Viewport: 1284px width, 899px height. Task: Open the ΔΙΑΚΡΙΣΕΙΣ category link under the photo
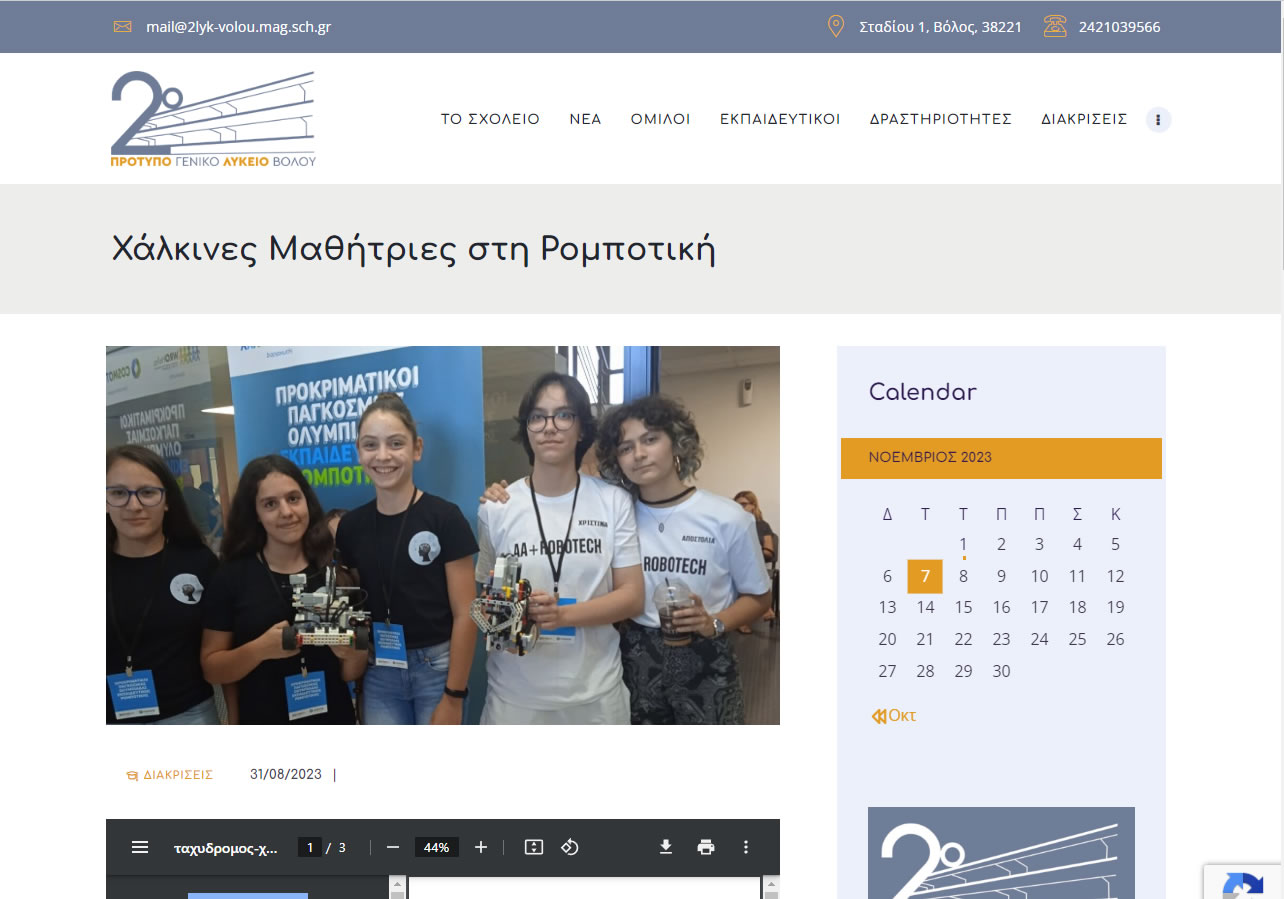178,775
